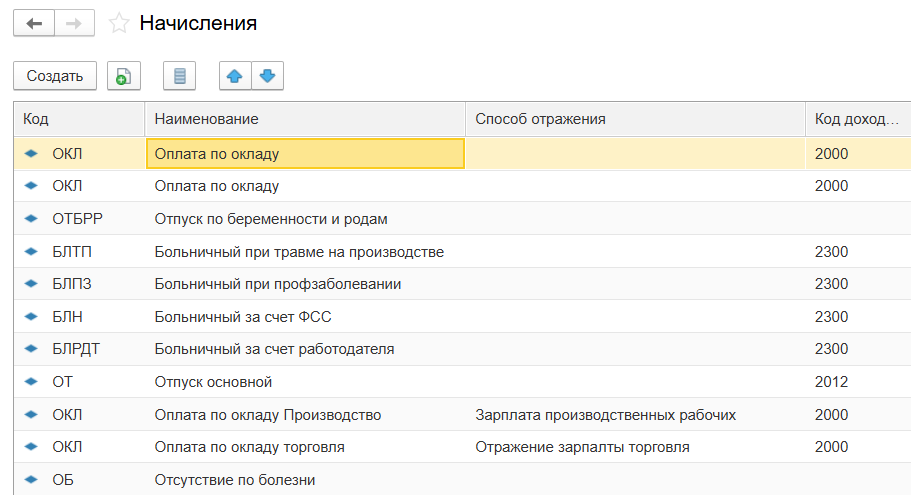This screenshot has height=495, width=911.
Task: Click the ОТБРР code cell
Action: pyautogui.click(x=77, y=219)
